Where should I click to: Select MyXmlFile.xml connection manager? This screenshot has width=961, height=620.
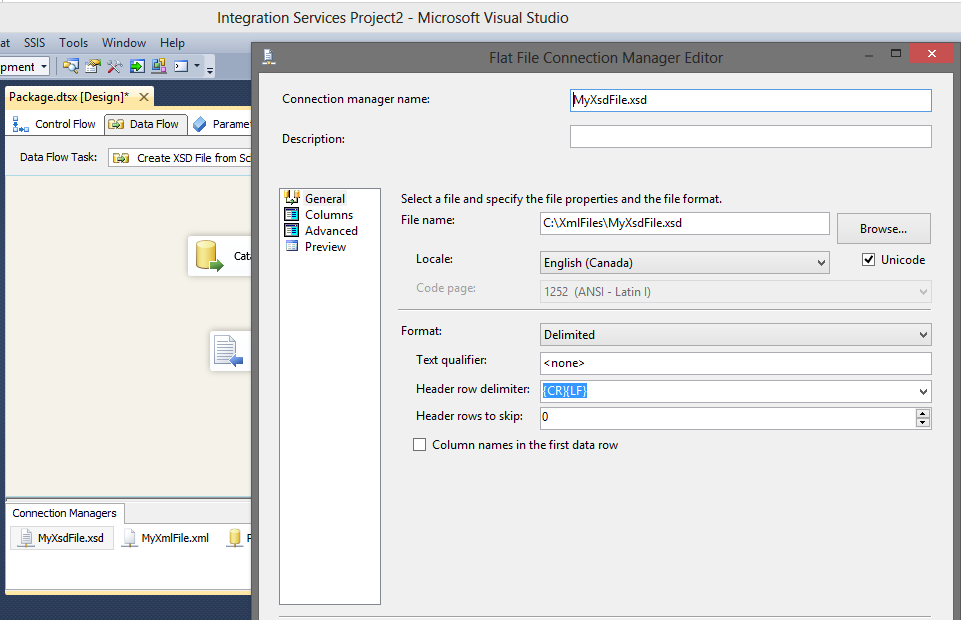(x=166, y=538)
